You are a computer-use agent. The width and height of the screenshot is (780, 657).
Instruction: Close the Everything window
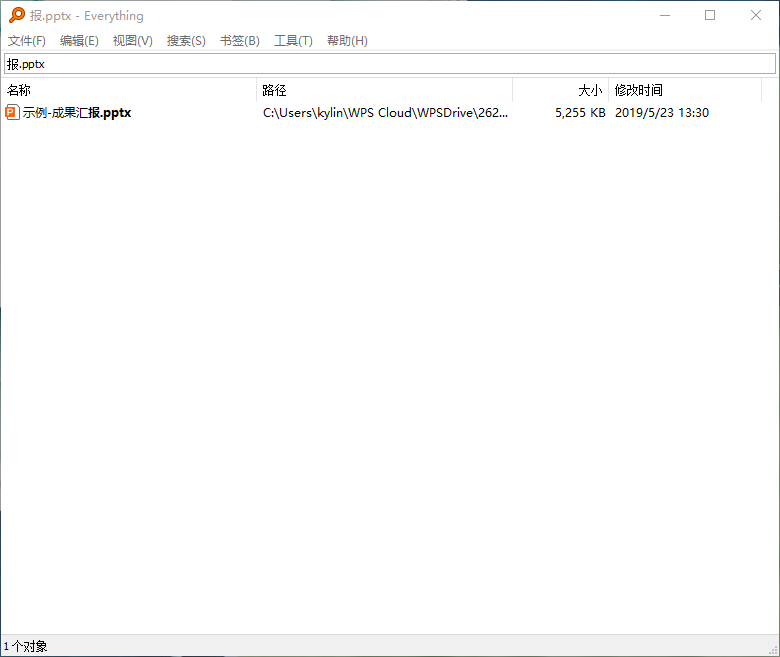pyautogui.click(x=756, y=15)
